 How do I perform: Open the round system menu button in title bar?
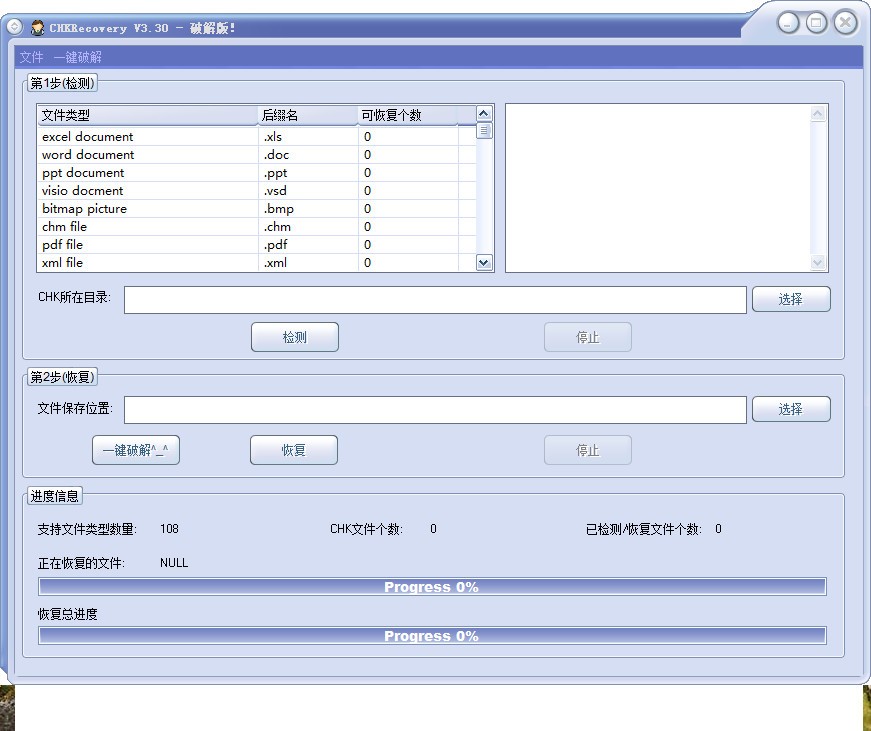tap(14, 27)
